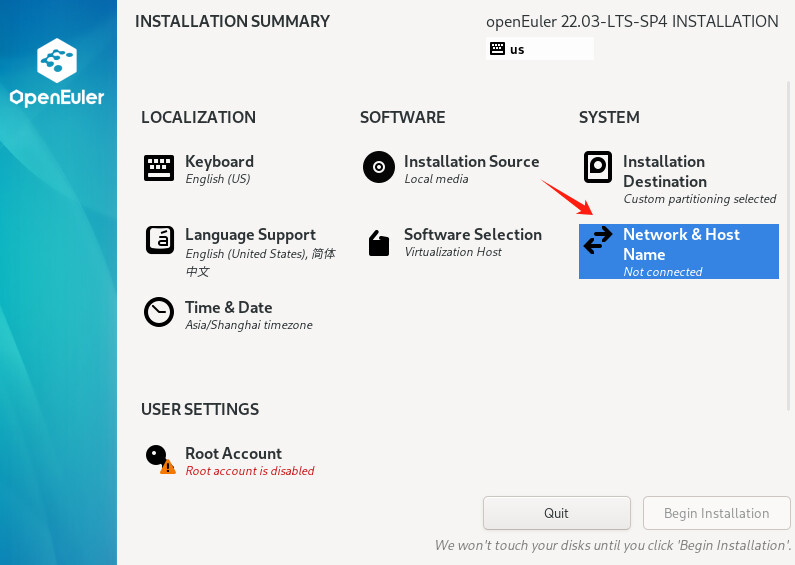
Task: Select the 'Network & Host Name' entry
Action: (679, 252)
